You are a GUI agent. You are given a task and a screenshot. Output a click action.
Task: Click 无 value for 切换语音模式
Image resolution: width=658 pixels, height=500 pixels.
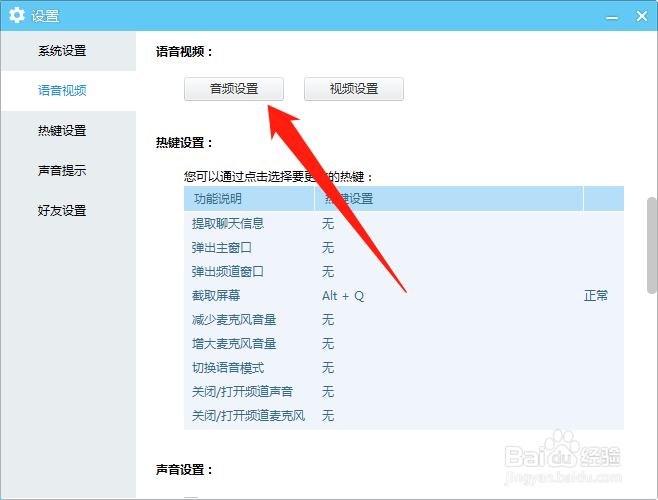pos(328,368)
